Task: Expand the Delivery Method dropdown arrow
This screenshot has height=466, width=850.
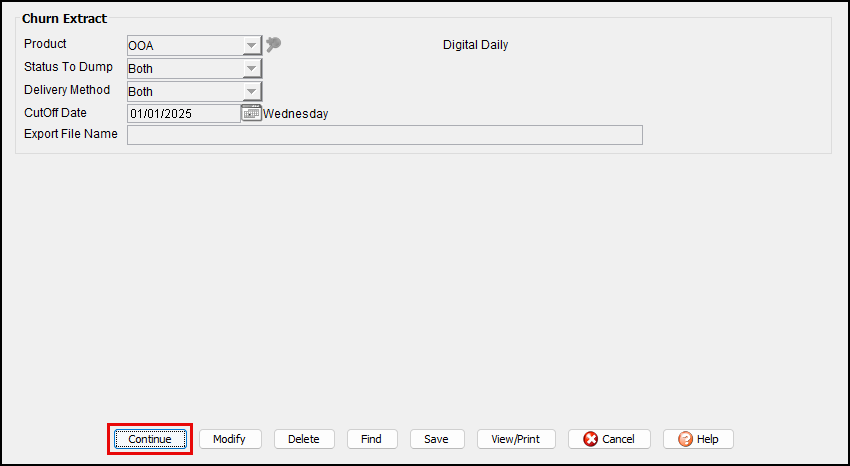Action: [x=251, y=92]
